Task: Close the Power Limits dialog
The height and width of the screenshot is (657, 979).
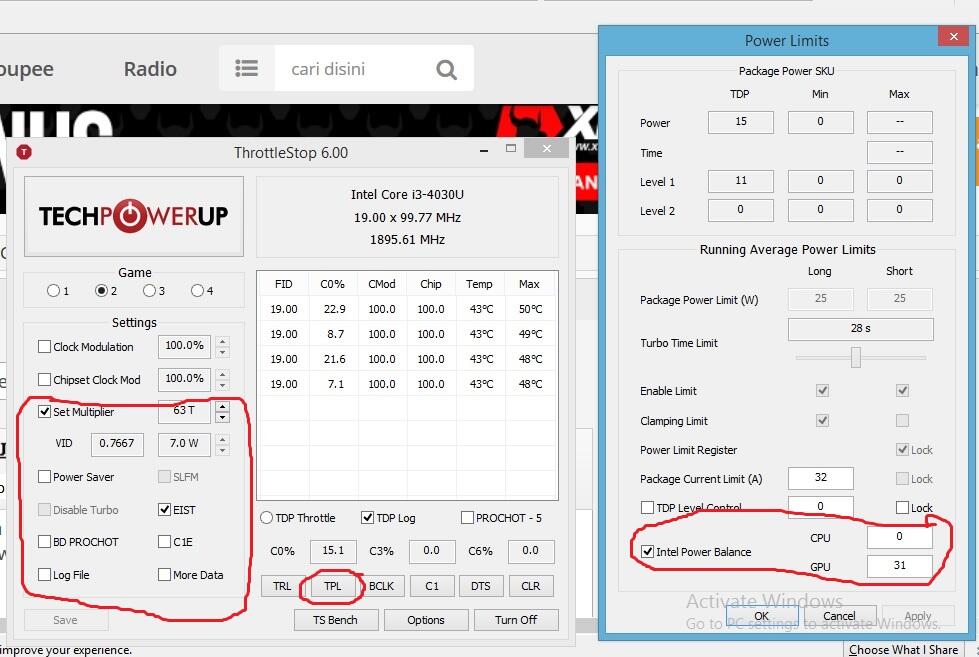Action: pos(953,36)
